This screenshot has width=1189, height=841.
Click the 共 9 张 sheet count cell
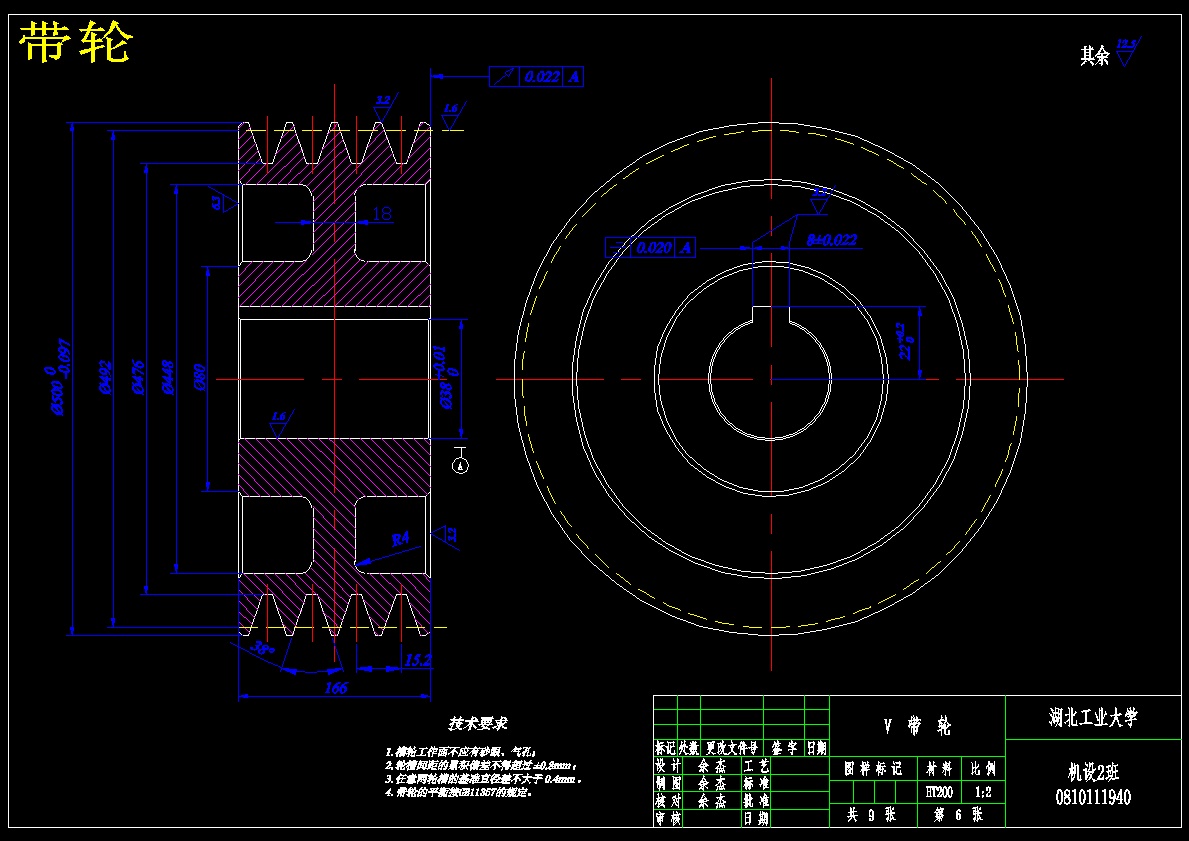[874, 815]
